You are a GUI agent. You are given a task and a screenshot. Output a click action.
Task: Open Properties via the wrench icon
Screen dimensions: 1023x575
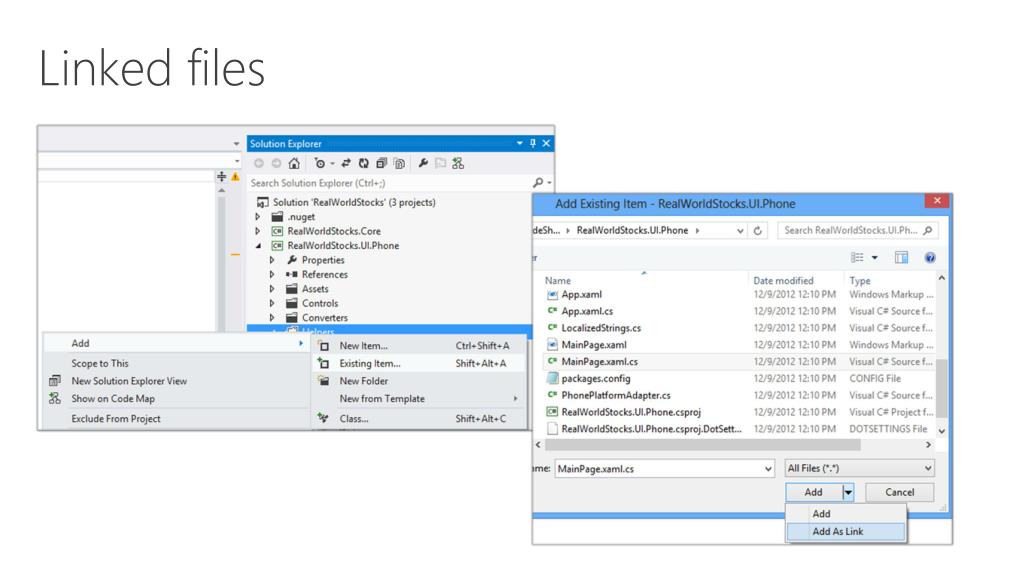click(423, 163)
